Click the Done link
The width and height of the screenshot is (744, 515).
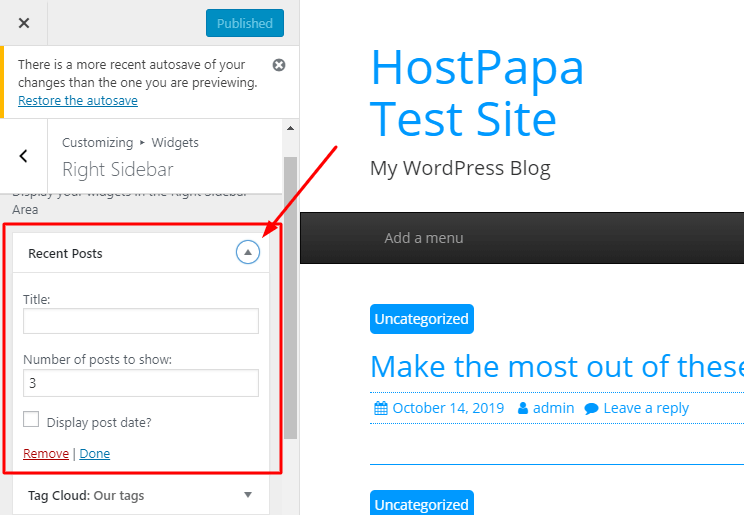tap(95, 454)
